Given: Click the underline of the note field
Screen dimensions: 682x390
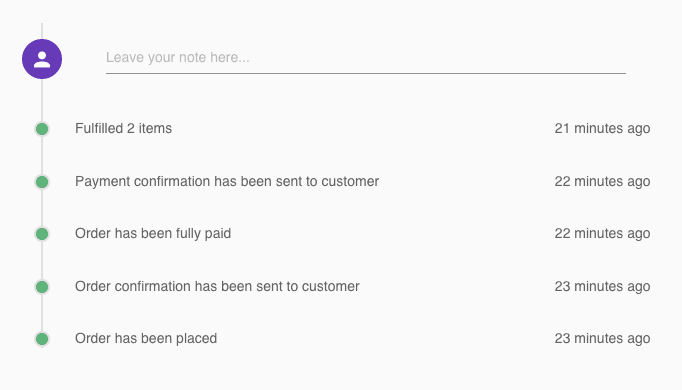Looking at the screenshot, I should click(x=366, y=73).
